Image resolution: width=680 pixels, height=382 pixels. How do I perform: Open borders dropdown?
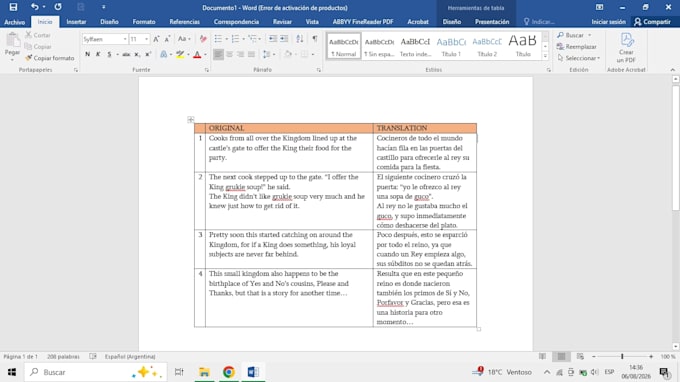pos(313,54)
